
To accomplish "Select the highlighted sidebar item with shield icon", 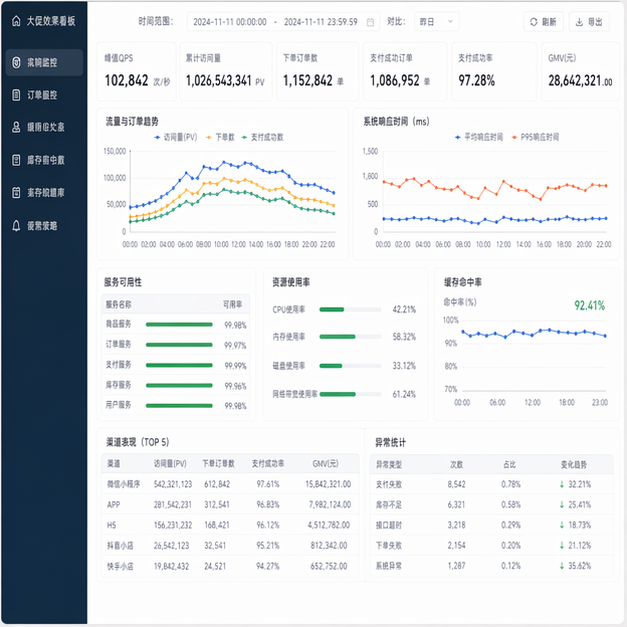I will point(44,62).
